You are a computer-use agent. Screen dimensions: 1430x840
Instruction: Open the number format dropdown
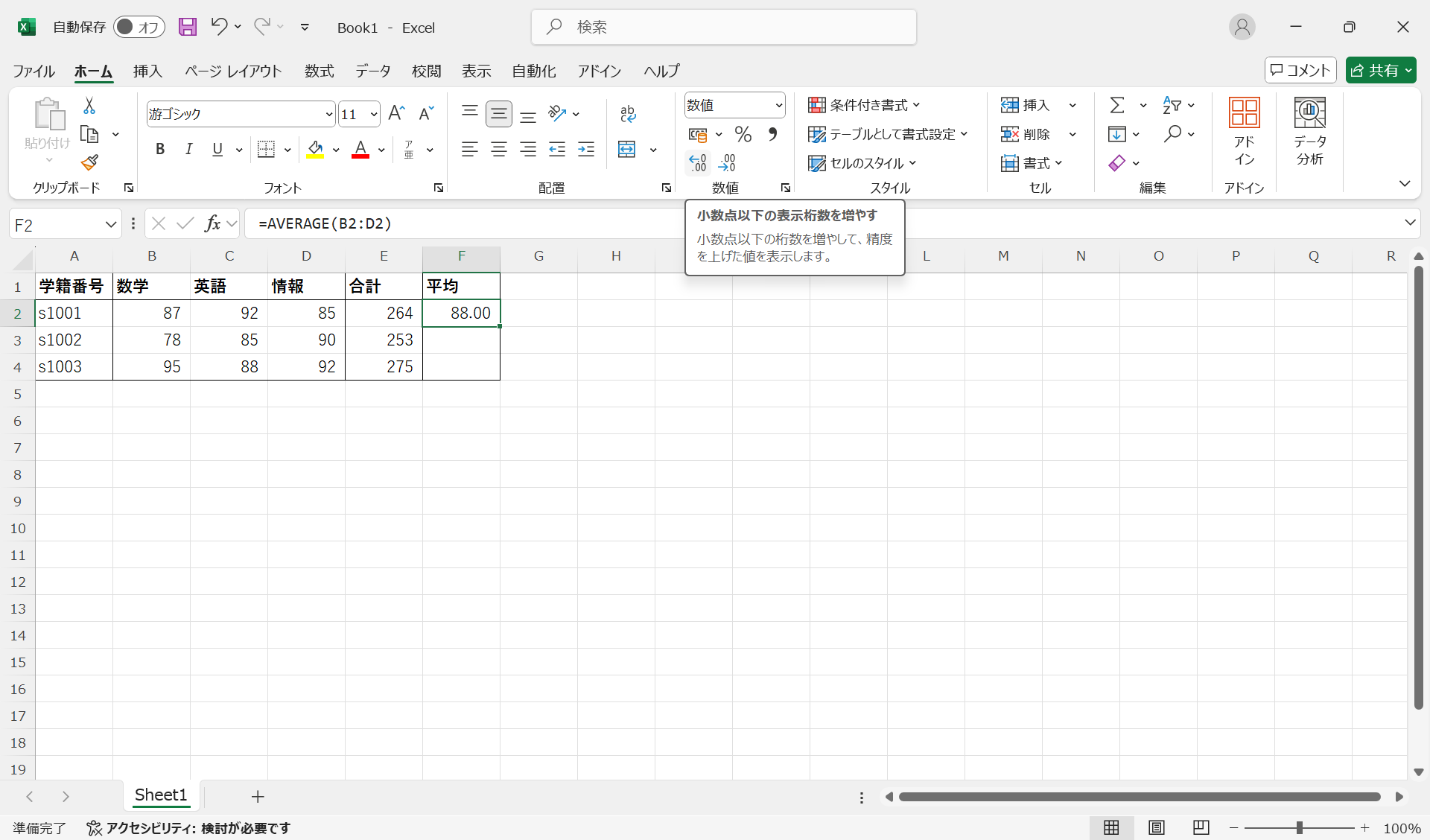[778, 105]
